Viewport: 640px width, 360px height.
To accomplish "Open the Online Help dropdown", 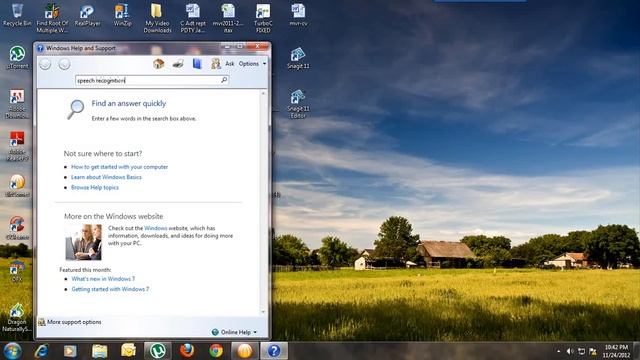I will [235, 332].
